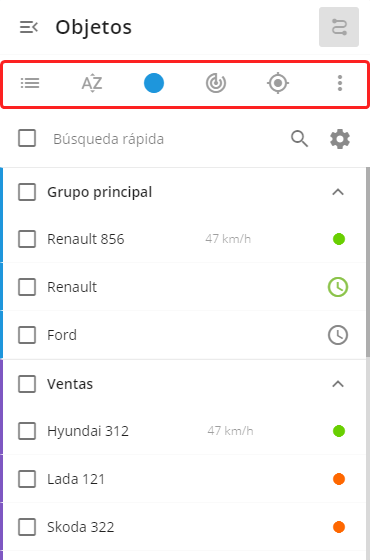370x560 pixels.
Task: Select the Hyundai 312 vehicle row
Action: pos(184,431)
